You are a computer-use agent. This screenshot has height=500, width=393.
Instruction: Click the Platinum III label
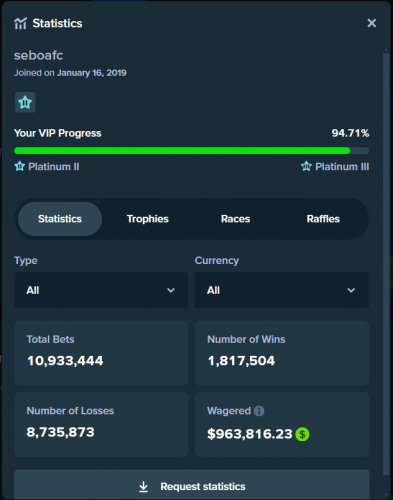click(x=342, y=166)
